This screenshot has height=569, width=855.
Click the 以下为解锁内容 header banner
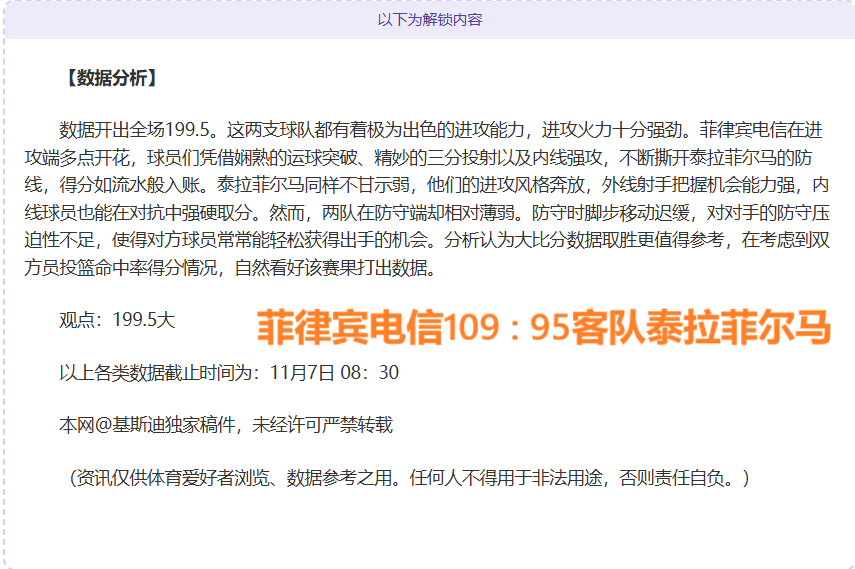429,20
